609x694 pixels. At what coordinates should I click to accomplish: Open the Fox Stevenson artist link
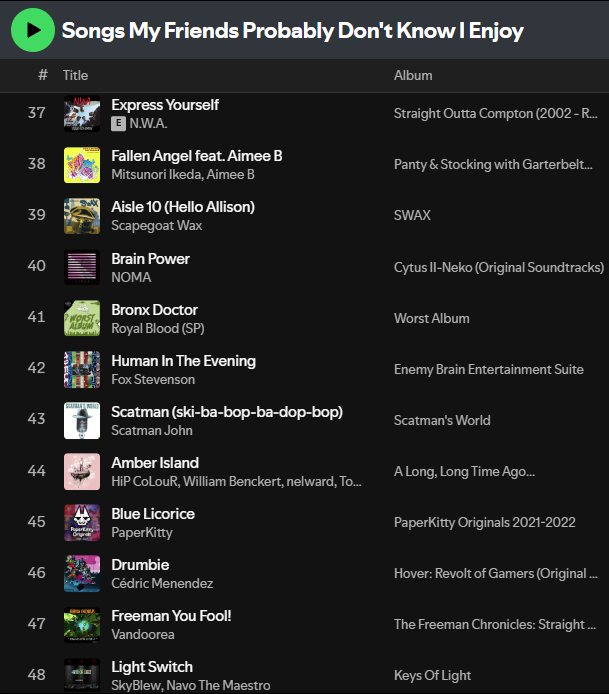(153, 379)
